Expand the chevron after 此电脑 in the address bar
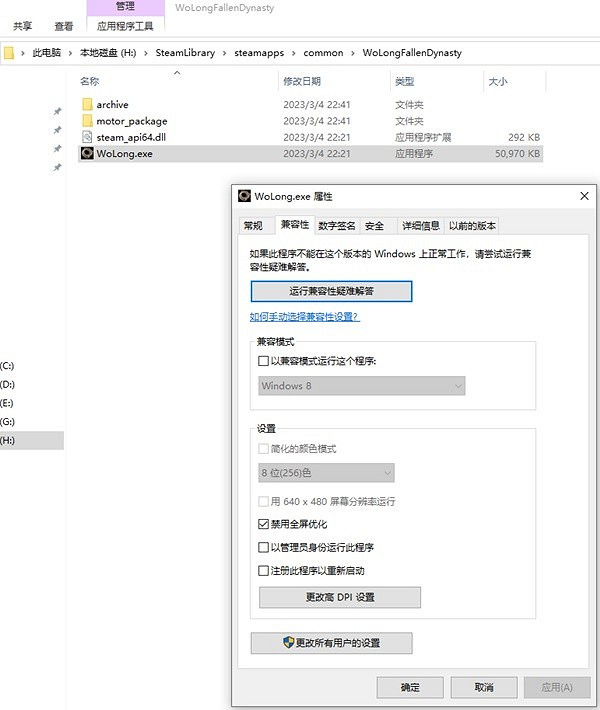 (70, 53)
